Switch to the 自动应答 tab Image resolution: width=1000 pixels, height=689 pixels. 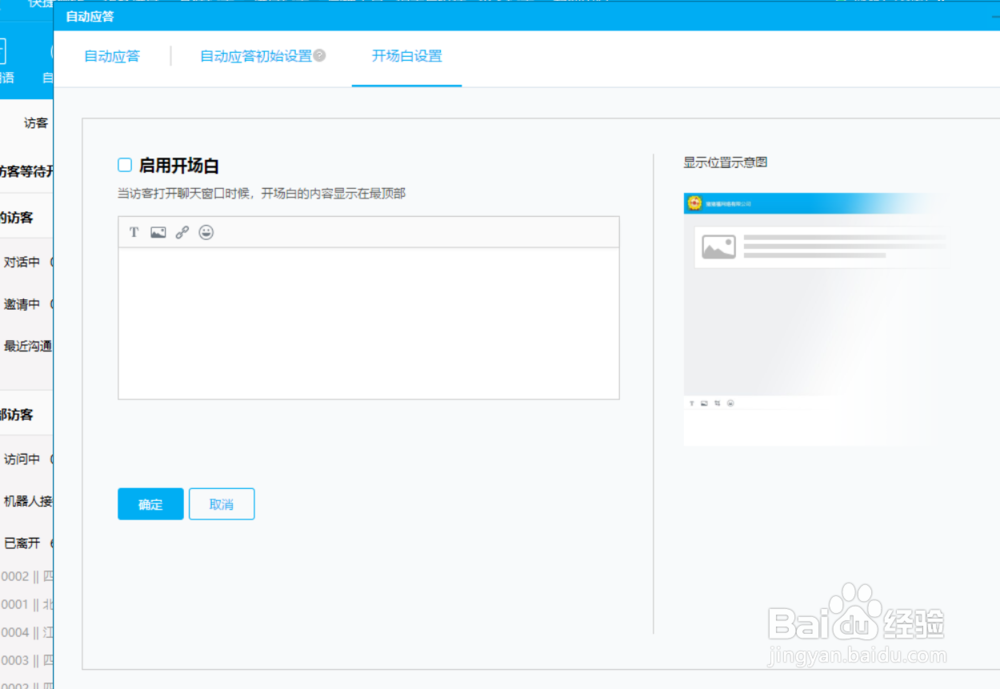111,57
